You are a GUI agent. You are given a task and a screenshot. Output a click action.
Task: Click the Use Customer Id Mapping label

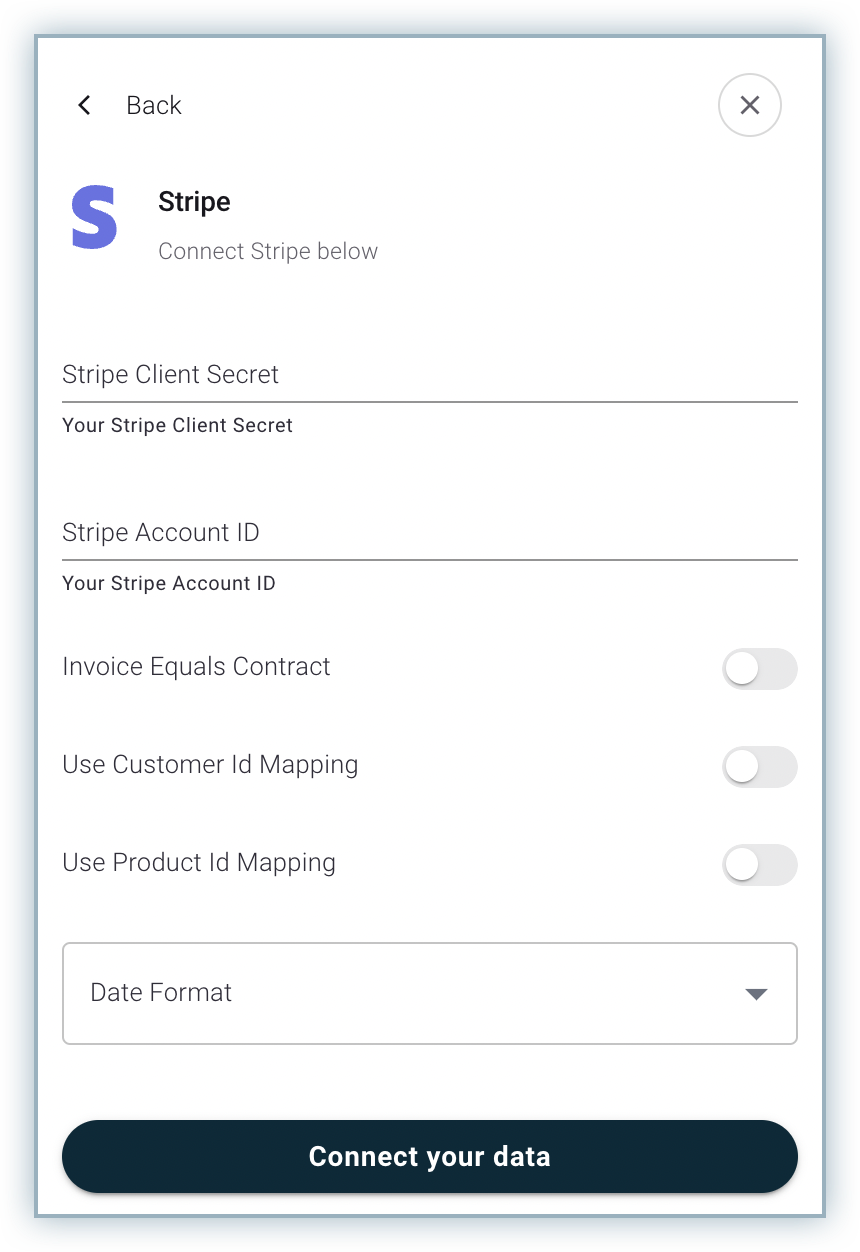(210, 765)
